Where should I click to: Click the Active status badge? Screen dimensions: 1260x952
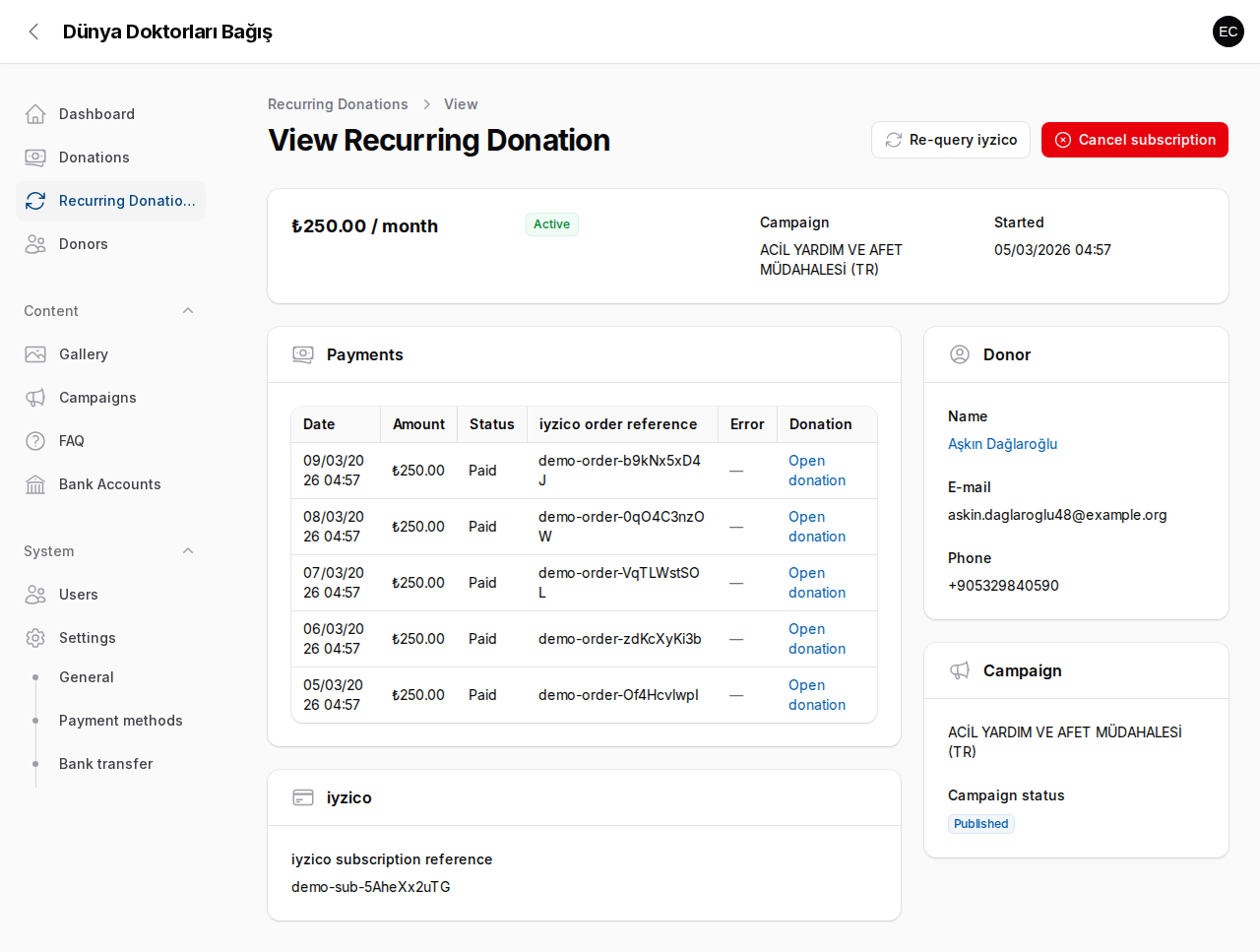551,224
